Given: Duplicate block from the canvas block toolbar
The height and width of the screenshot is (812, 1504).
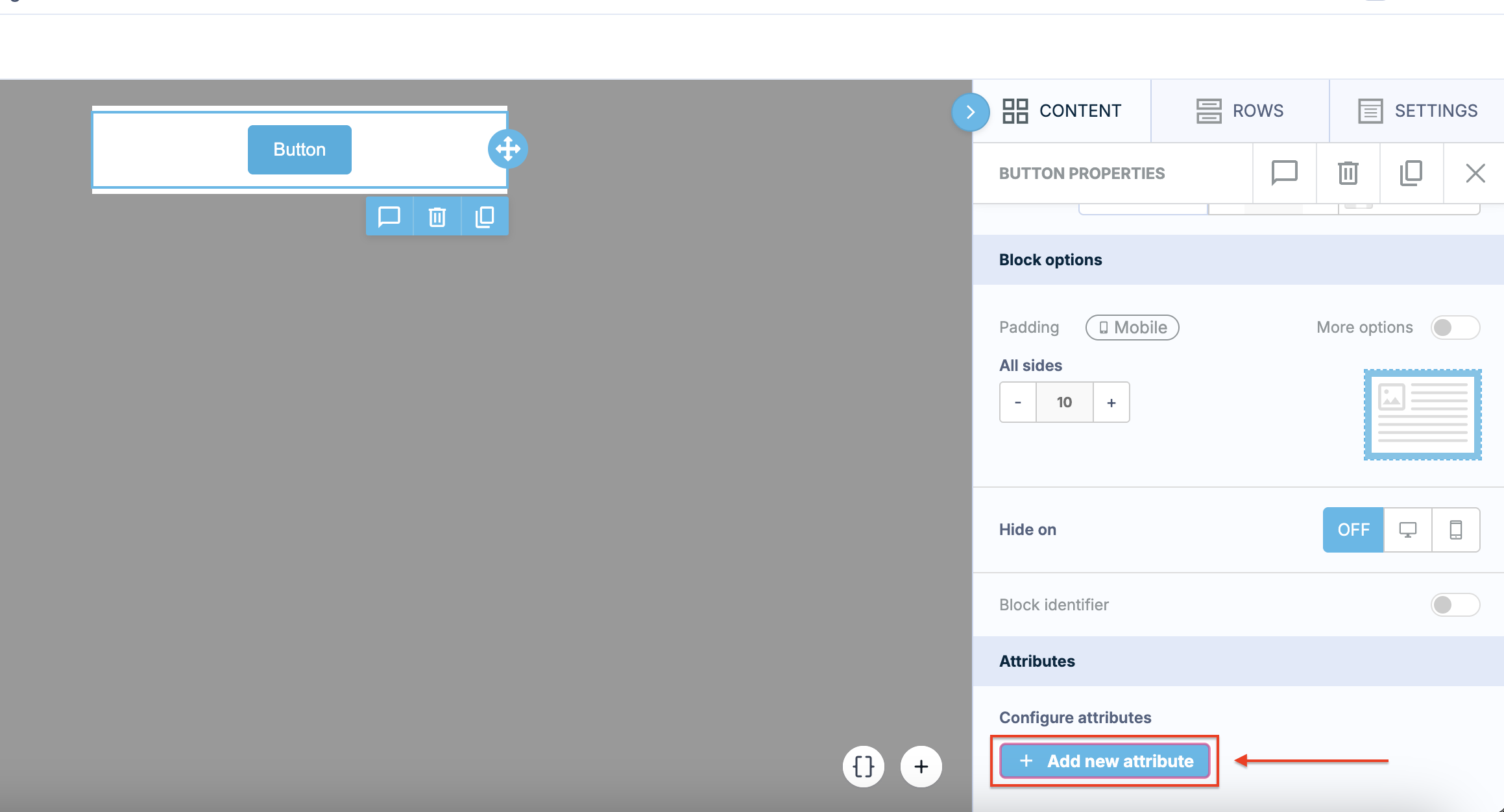Looking at the screenshot, I should 485,217.
